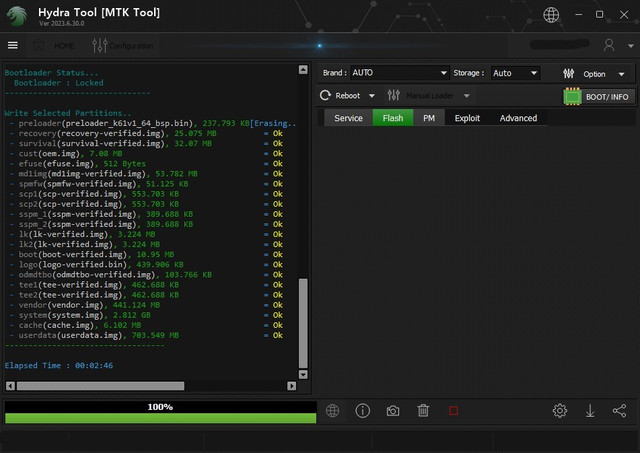Click the vendor.img 441.124 MB line
Screen dimensions: 640x453
pos(146,305)
